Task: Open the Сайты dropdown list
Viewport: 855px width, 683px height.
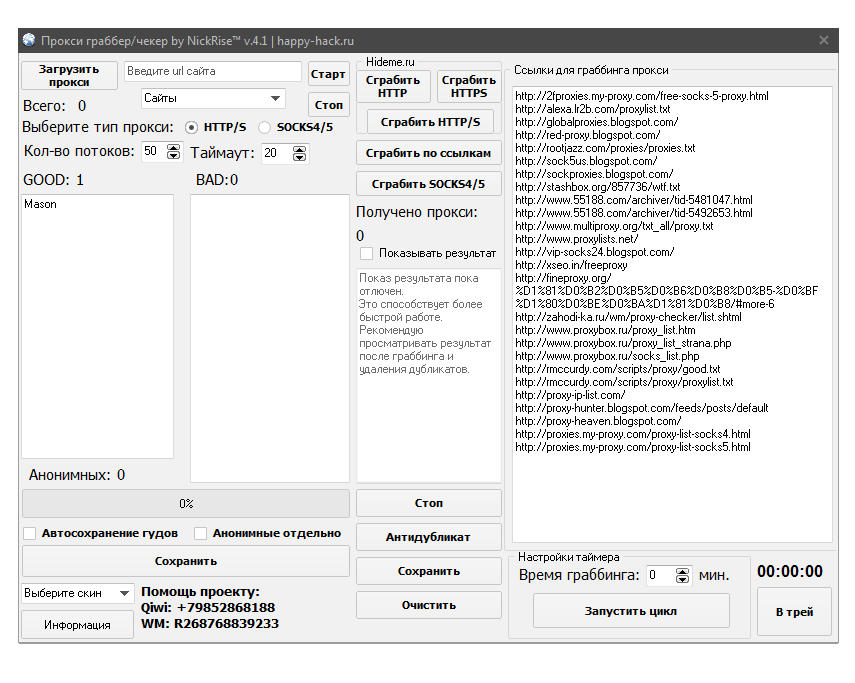Action: click(x=212, y=99)
